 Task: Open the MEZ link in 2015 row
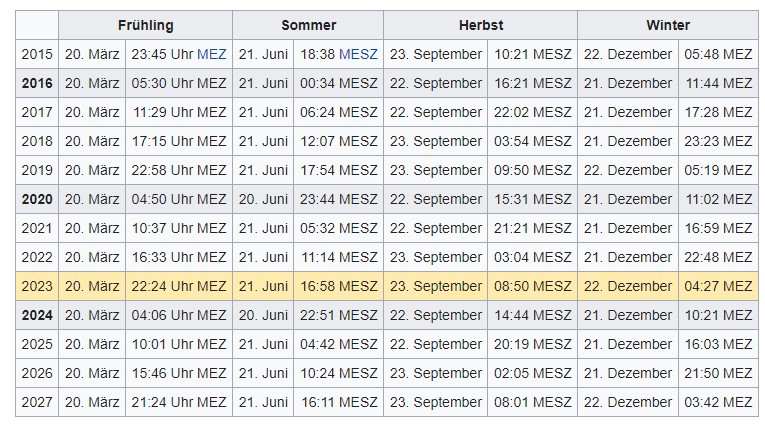(x=212, y=54)
